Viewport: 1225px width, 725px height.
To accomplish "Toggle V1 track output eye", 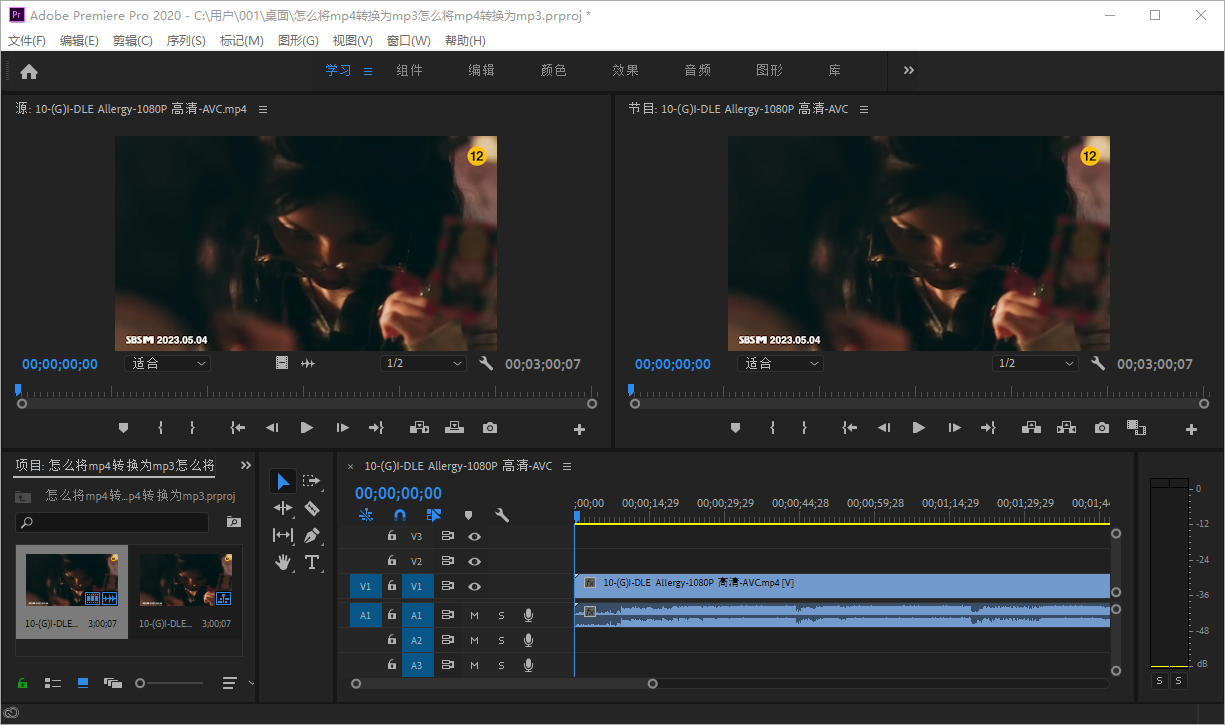I will 475,587.
